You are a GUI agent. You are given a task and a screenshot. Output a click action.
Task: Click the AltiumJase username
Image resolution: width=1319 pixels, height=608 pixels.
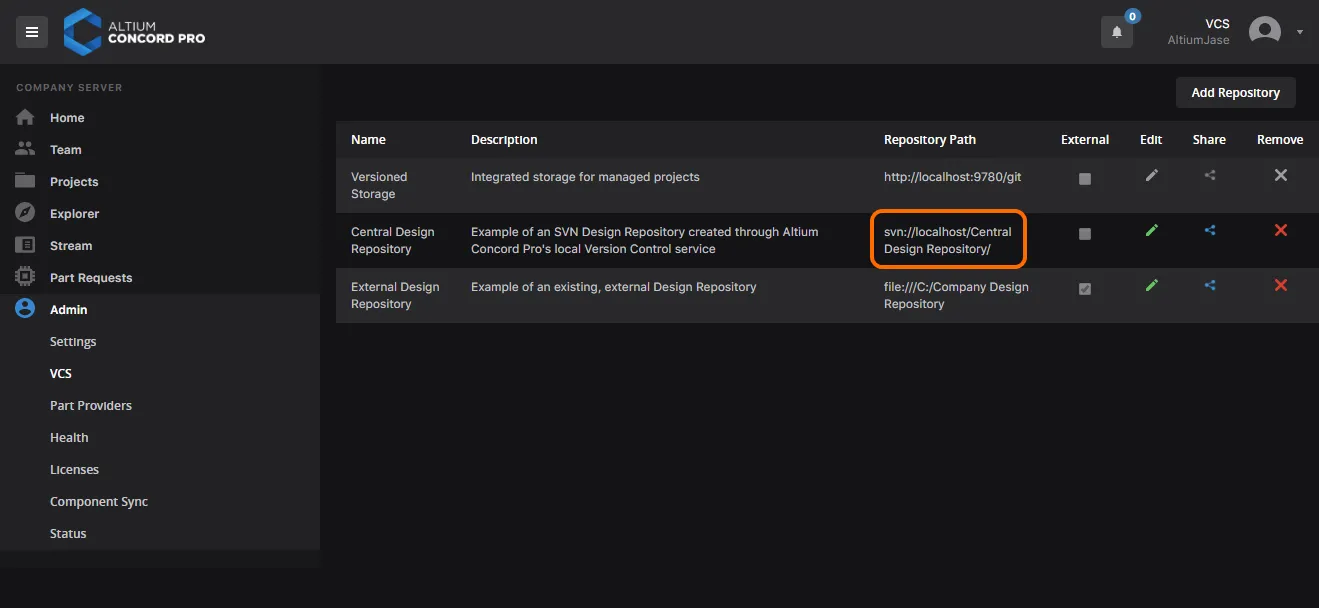pyautogui.click(x=1199, y=40)
